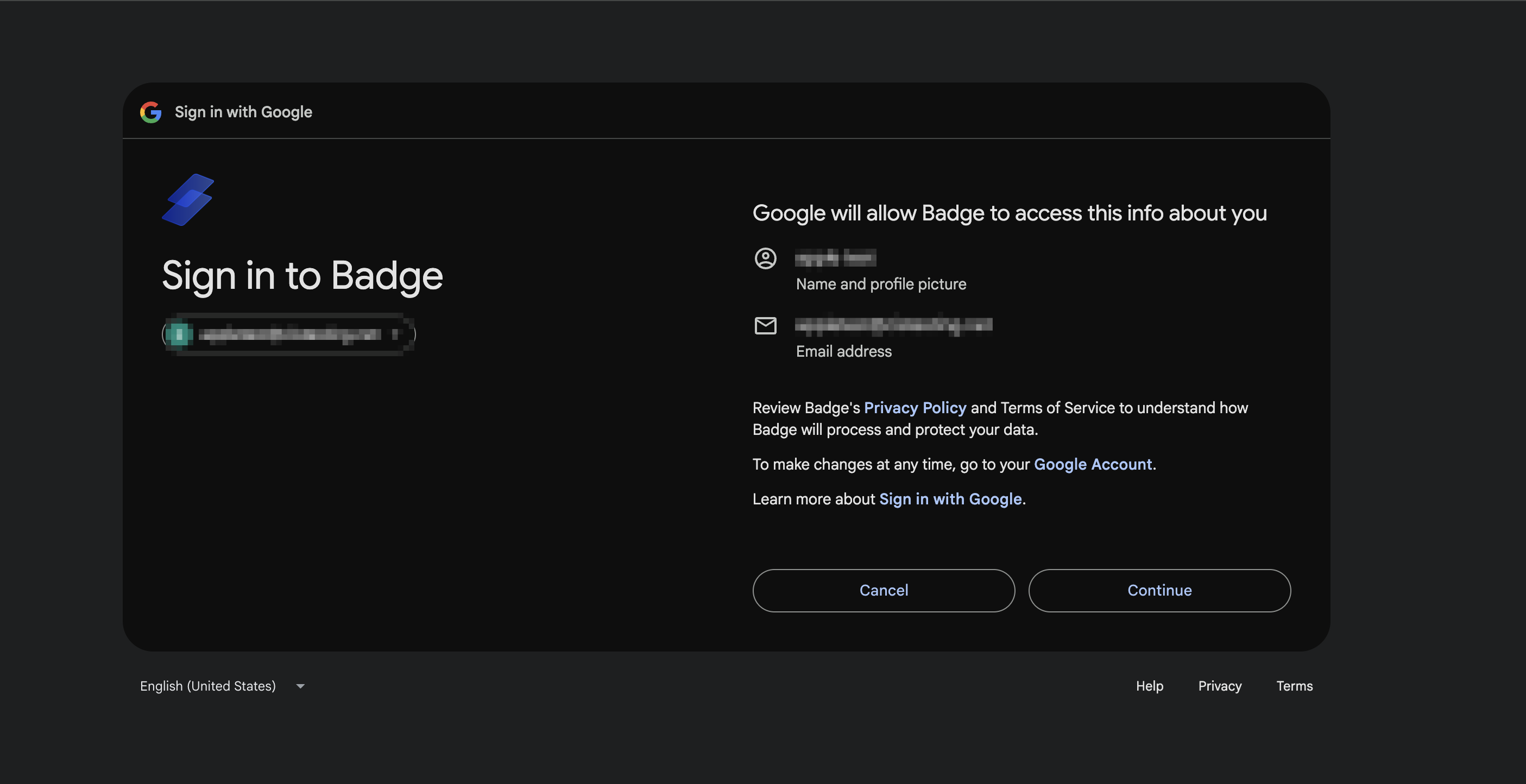
Task: Click the Cancel button
Action: pyautogui.click(x=883, y=590)
